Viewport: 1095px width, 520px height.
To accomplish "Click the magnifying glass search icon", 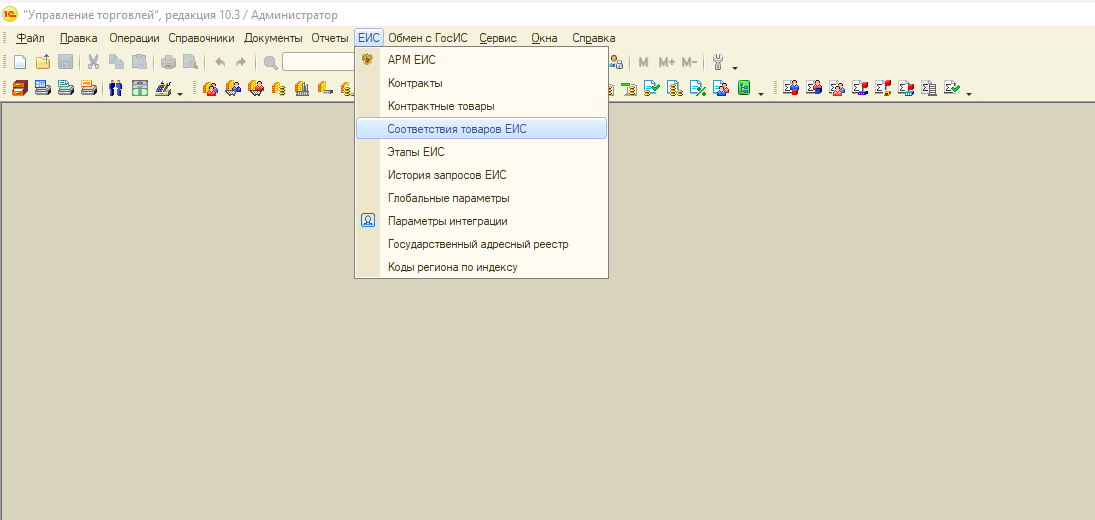I will 270,62.
